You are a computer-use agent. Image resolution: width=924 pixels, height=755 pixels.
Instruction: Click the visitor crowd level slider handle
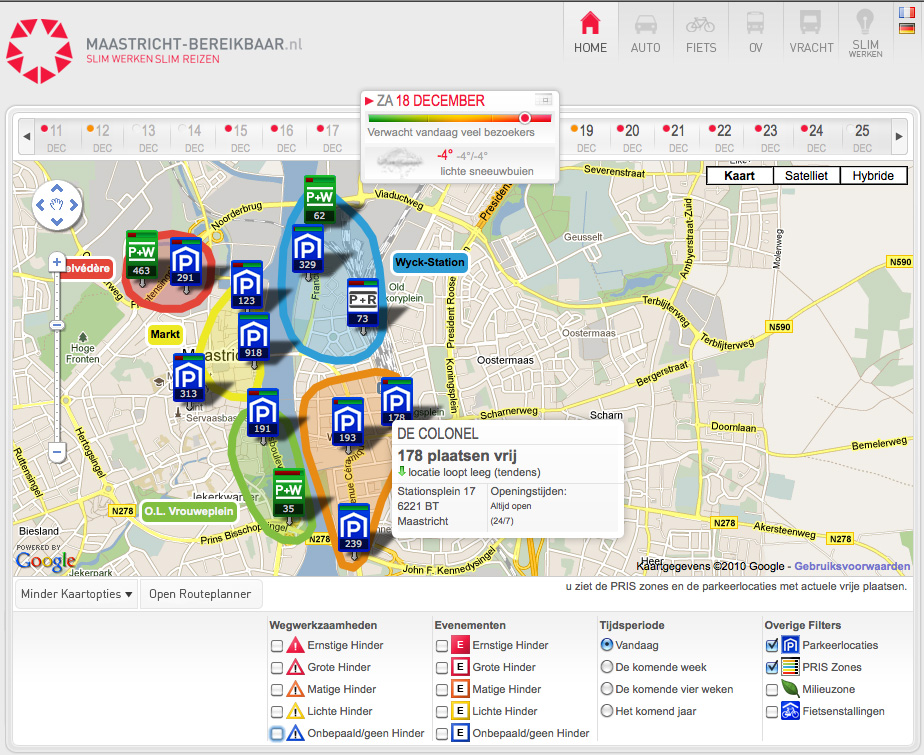pyautogui.click(x=524, y=118)
